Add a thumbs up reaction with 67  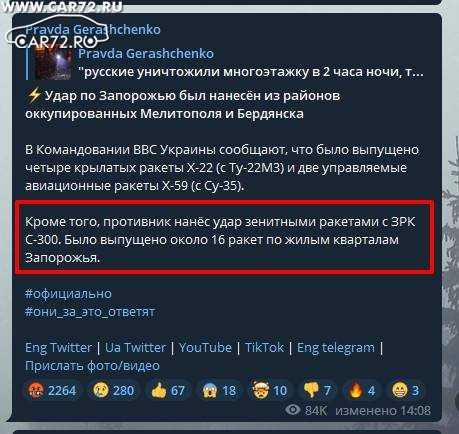pos(167,390)
